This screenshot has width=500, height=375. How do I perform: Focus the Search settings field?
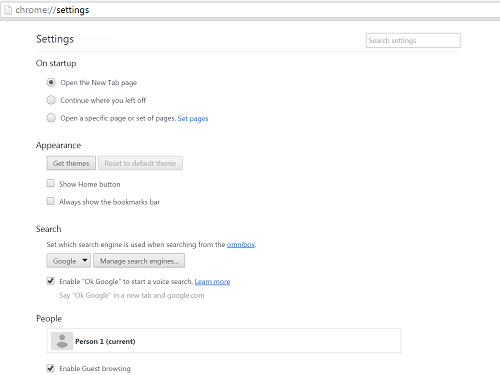(413, 40)
